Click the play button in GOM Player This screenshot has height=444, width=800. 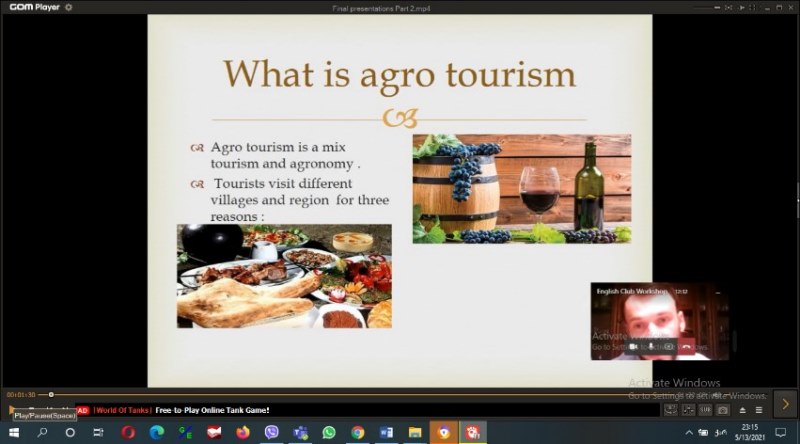(x=11, y=409)
